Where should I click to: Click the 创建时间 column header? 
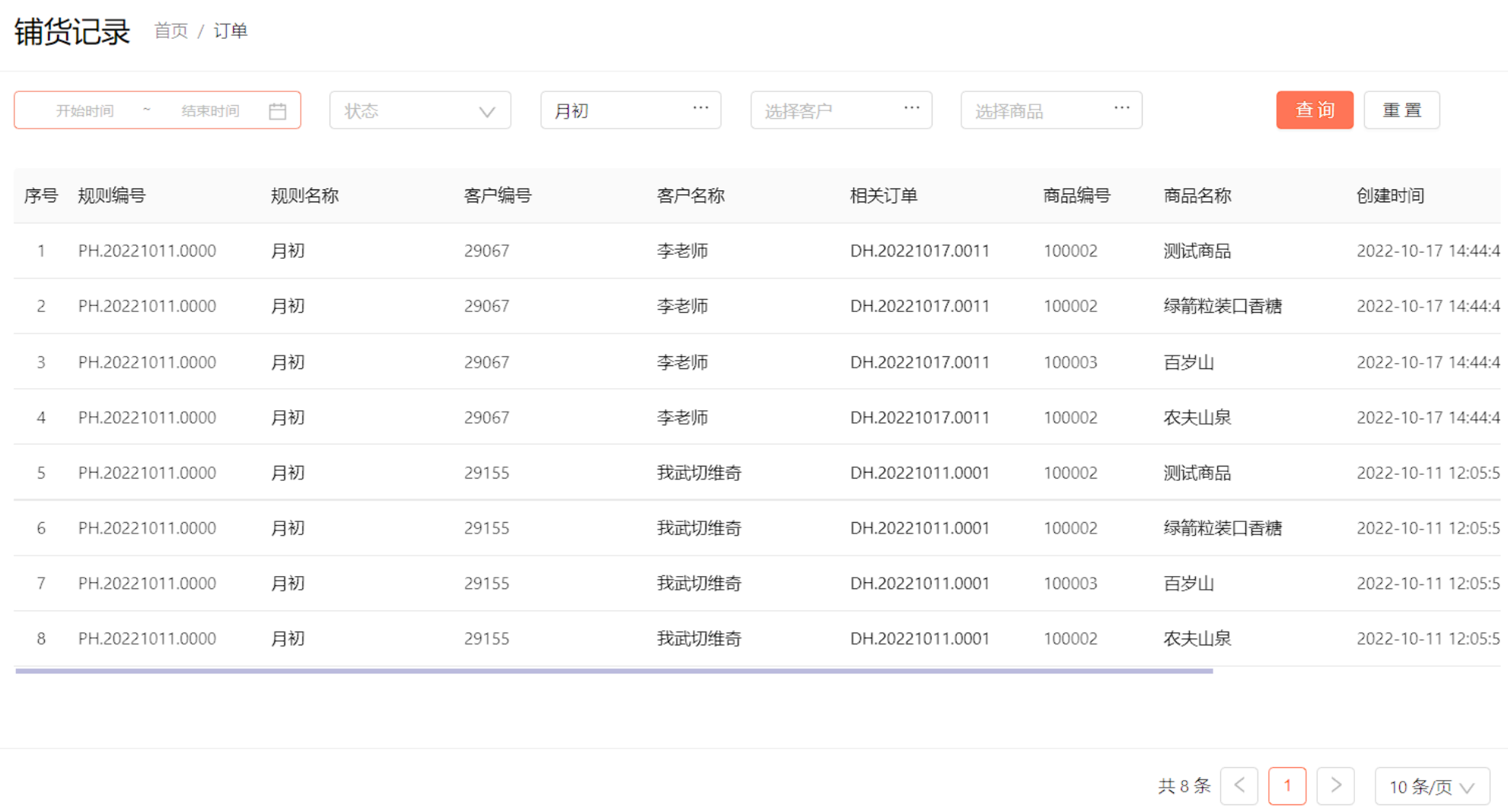point(1390,196)
